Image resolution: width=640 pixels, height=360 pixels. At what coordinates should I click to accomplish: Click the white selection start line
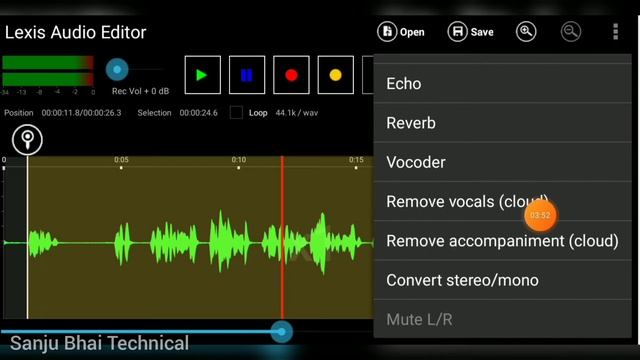(x=27, y=237)
